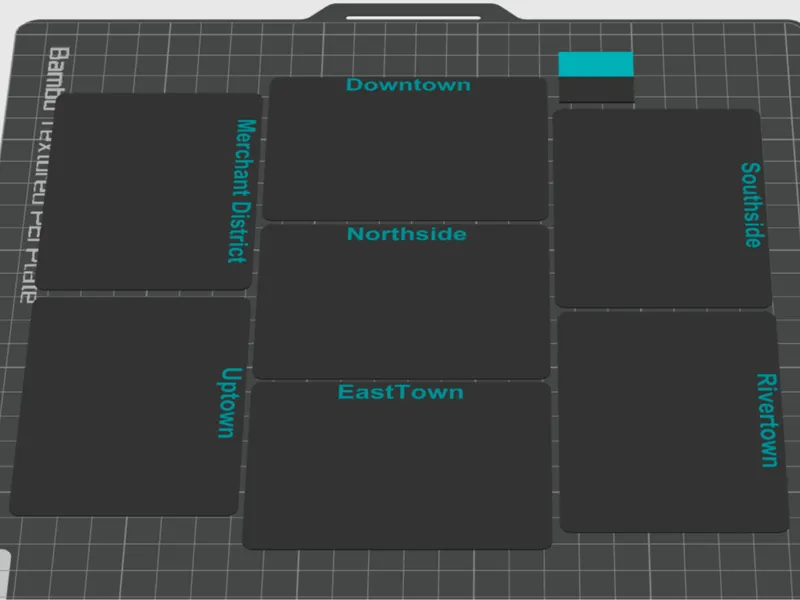The height and width of the screenshot is (600, 800).
Task: Click the Bambu plate name text
Action: pyautogui.click(x=45, y=175)
